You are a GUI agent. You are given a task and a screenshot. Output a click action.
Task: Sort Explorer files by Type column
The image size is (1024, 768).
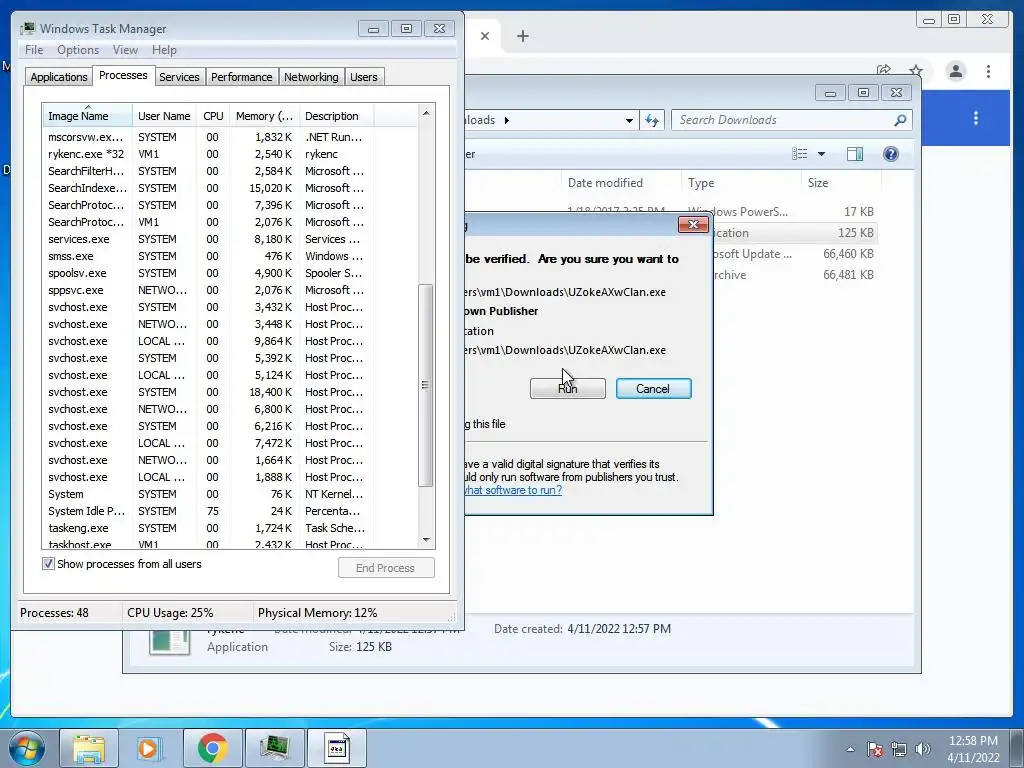coord(741,183)
